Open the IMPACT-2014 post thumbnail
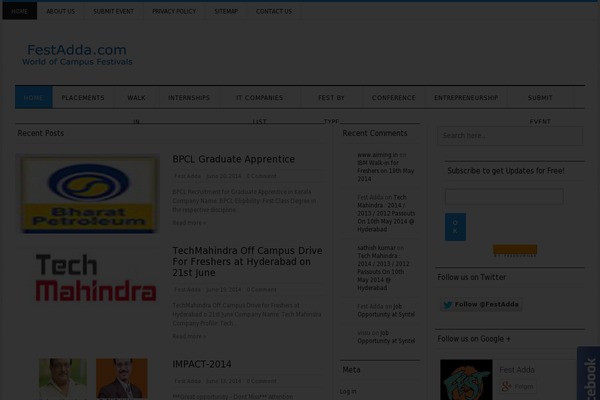 tap(93, 379)
